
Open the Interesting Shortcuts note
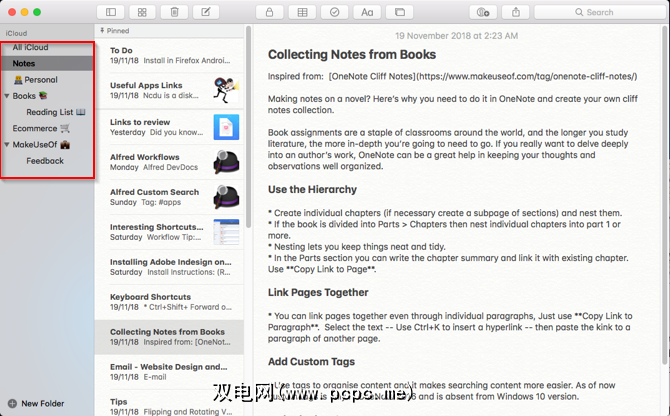[x=169, y=232]
